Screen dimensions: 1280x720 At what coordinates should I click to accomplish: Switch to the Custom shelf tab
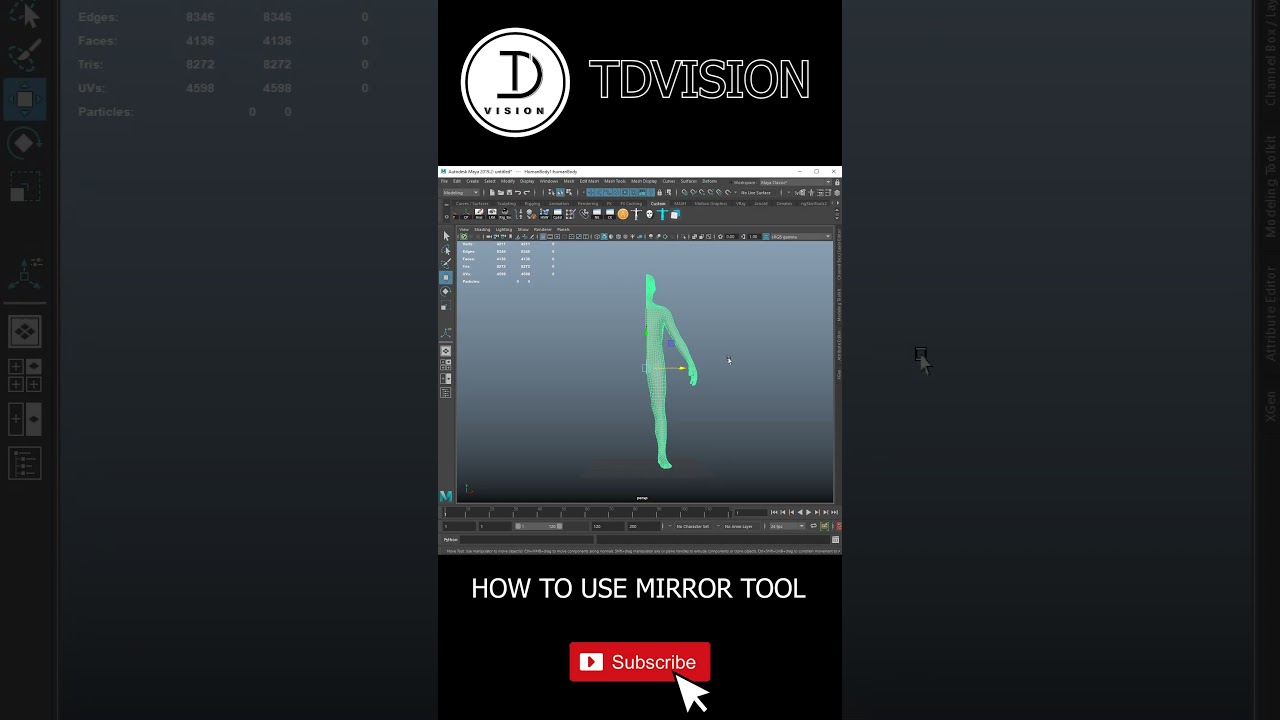click(x=658, y=203)
